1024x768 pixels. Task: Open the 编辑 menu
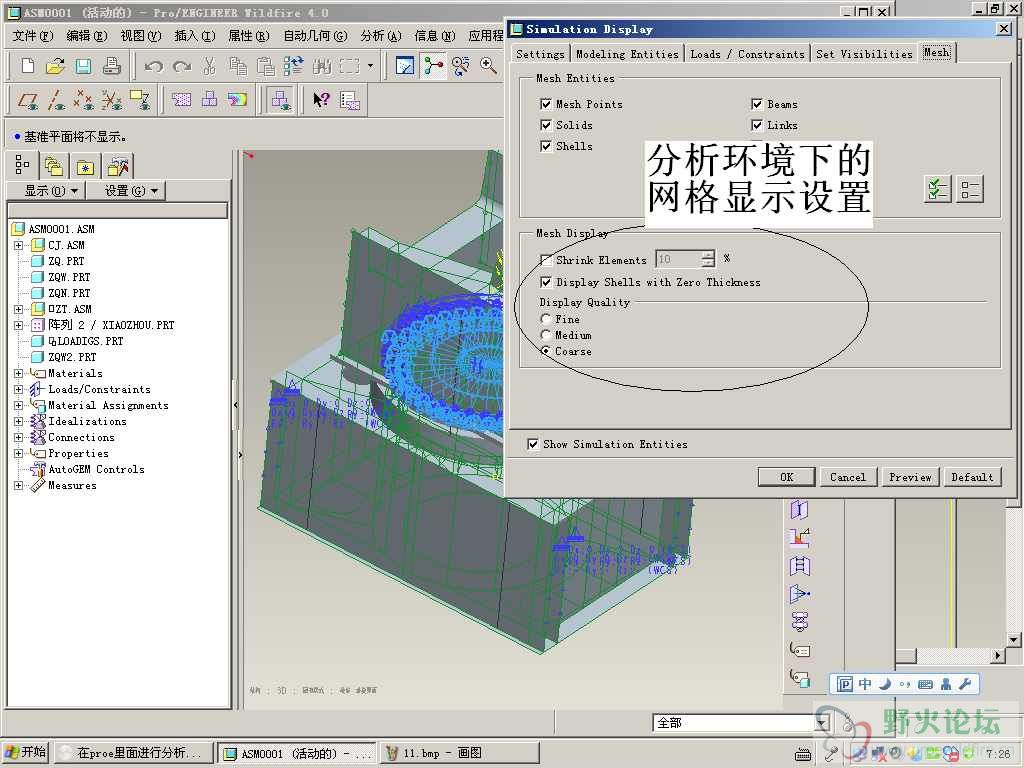(87, 35)
